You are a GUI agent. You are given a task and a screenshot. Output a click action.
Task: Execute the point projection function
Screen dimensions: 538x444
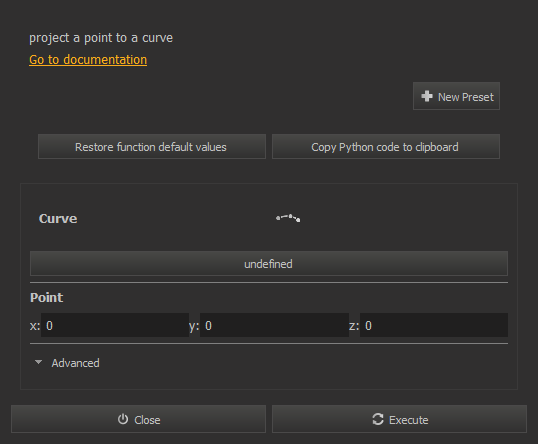click(x=399, y=419)
